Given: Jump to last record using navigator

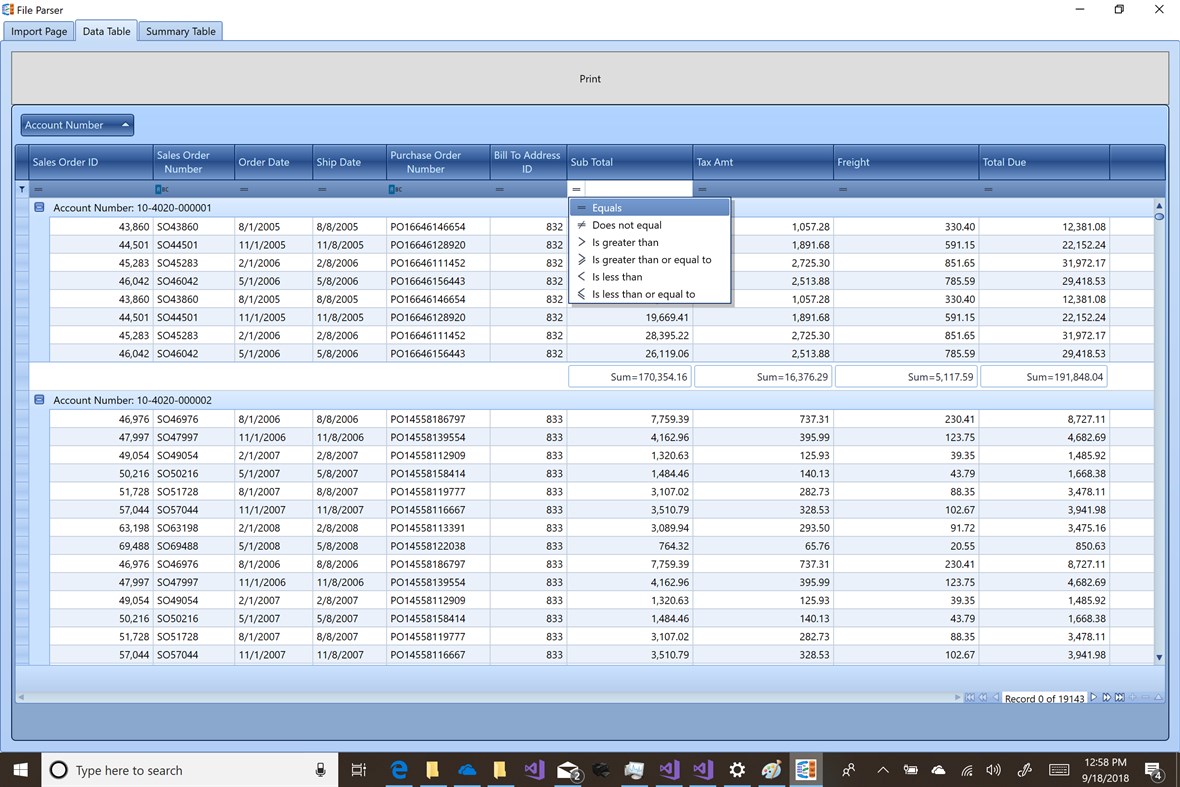Looking at the screenshot, I should pos(1119,698).
